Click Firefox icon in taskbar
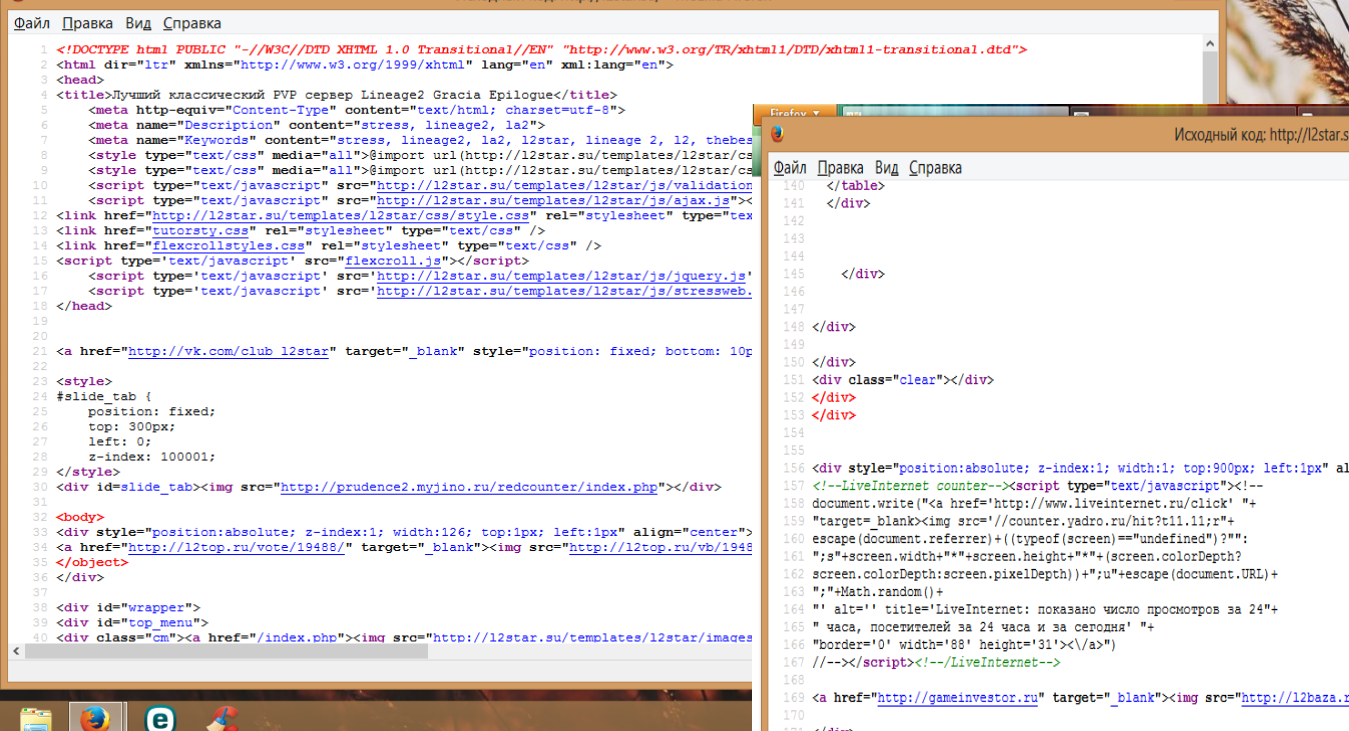This screenshot has height=731, width=1349. tap(95, 718)
